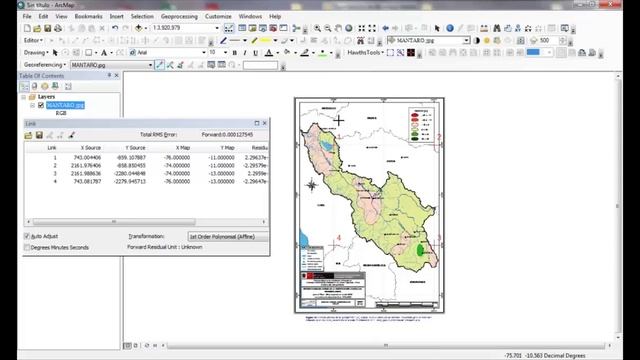The image size is (640, 360).
Task: Open the Find binoculars tool
Action: pos(497,28)
